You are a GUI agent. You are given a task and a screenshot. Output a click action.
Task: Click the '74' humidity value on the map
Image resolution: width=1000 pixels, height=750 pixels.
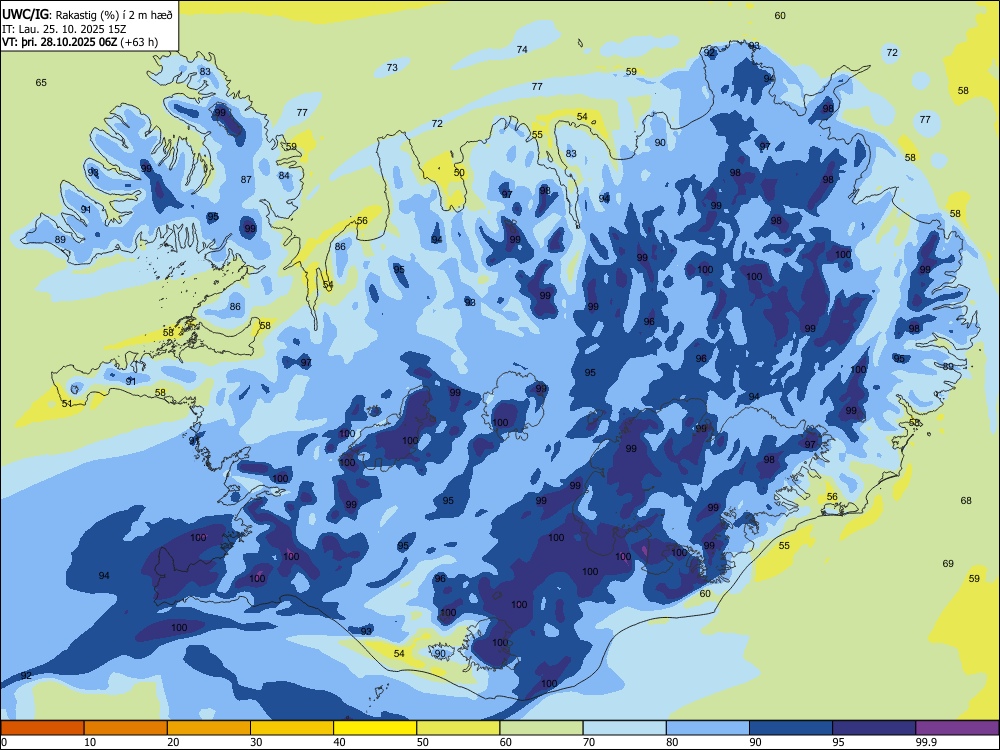click(522, 49)
